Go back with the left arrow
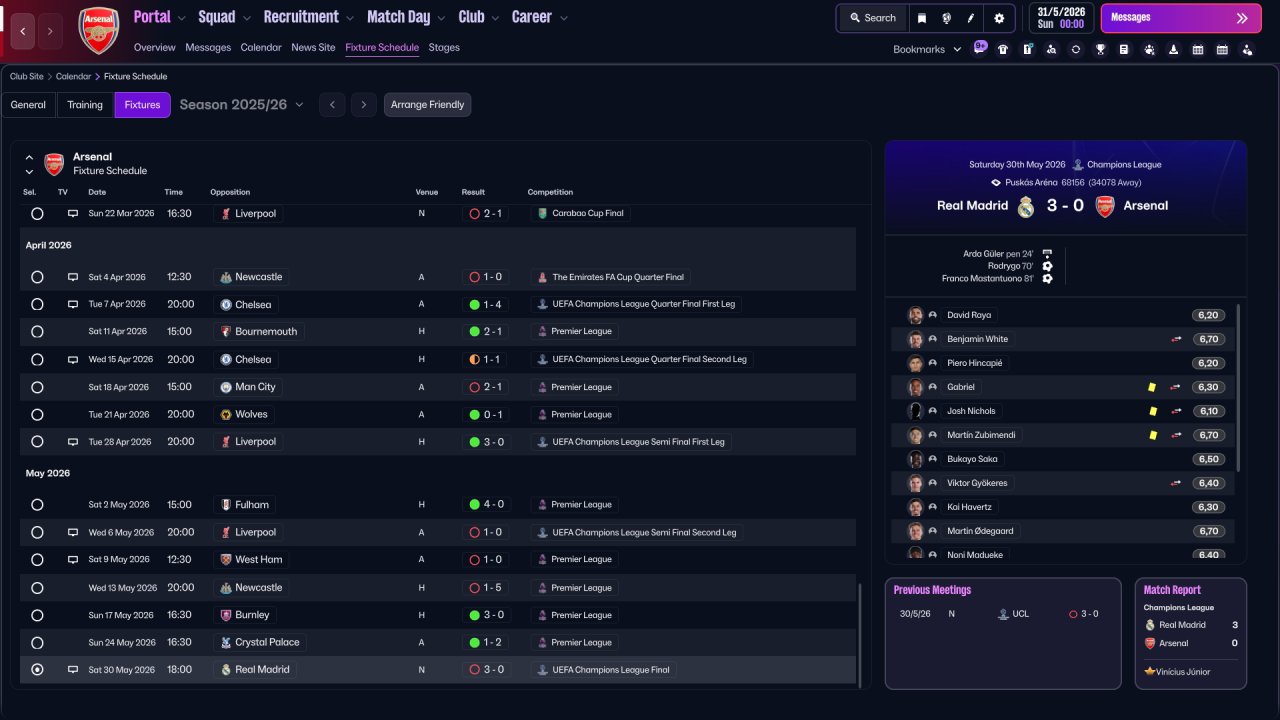The image size is (1280, 720). 24,31
